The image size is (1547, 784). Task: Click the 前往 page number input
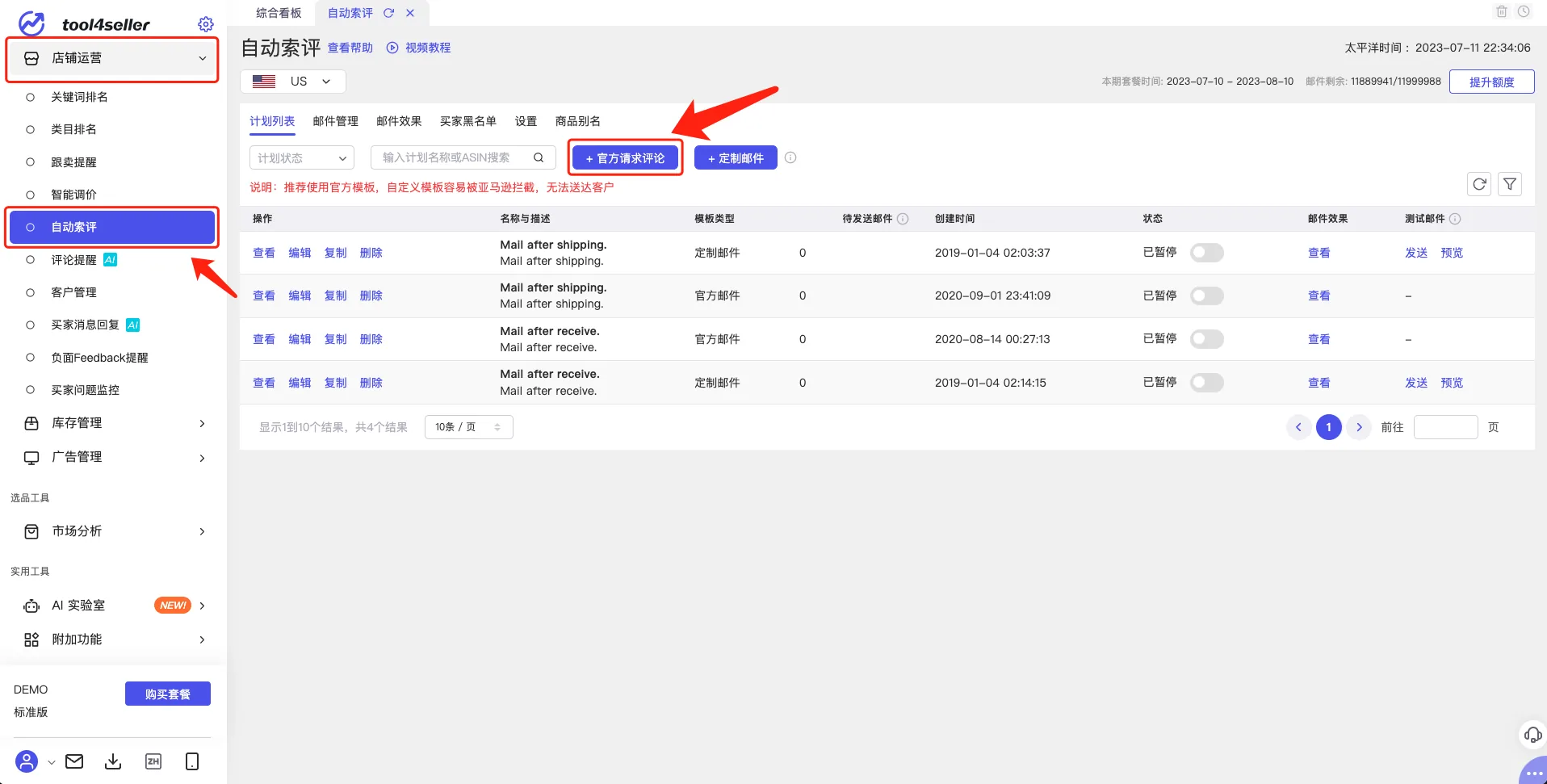[x=1445, y=427]
